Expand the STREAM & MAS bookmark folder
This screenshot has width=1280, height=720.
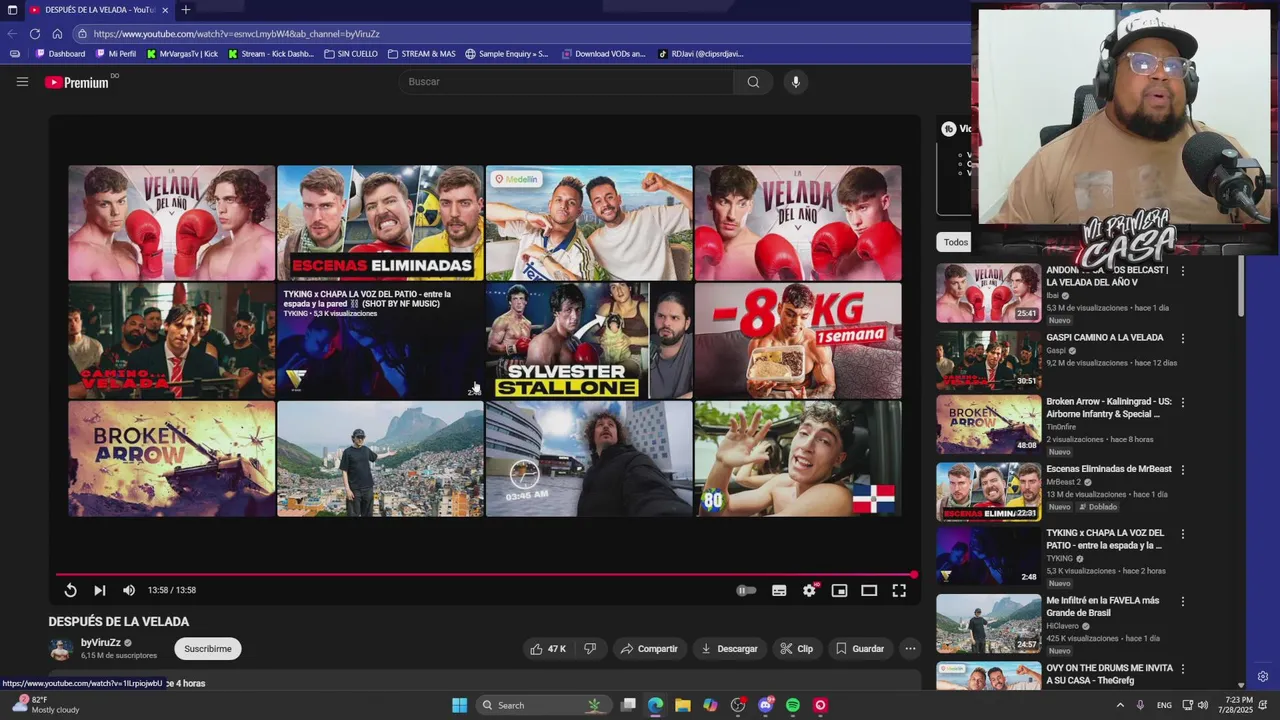[x=421, y=54]
